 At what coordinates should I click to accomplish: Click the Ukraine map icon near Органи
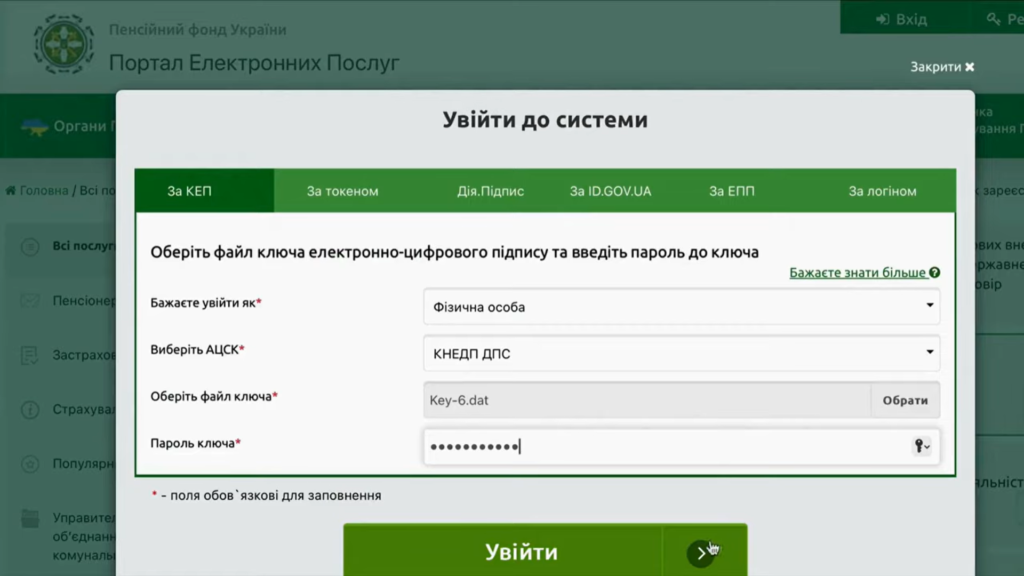[34, 127]
